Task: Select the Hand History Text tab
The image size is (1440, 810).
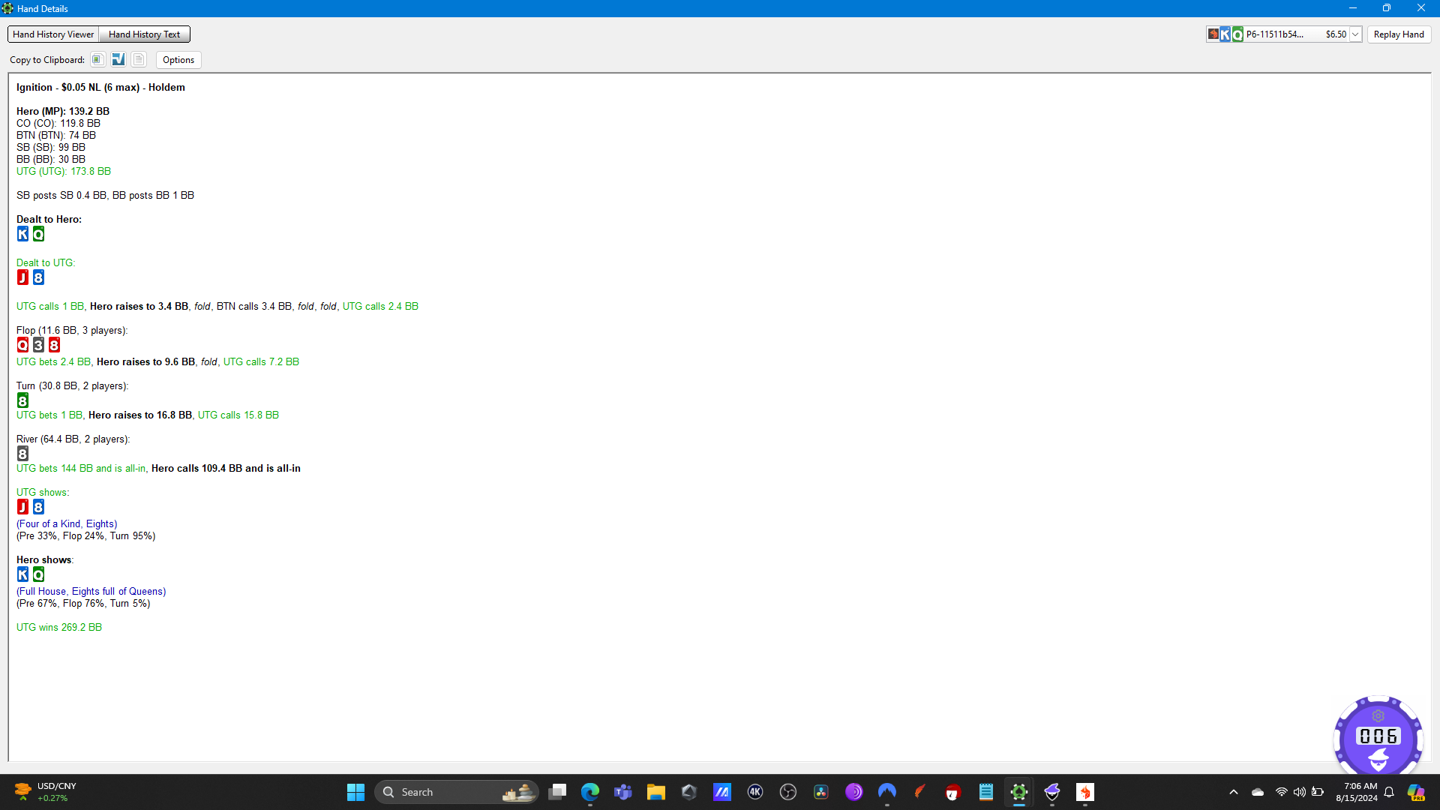Action: (144, 34)
